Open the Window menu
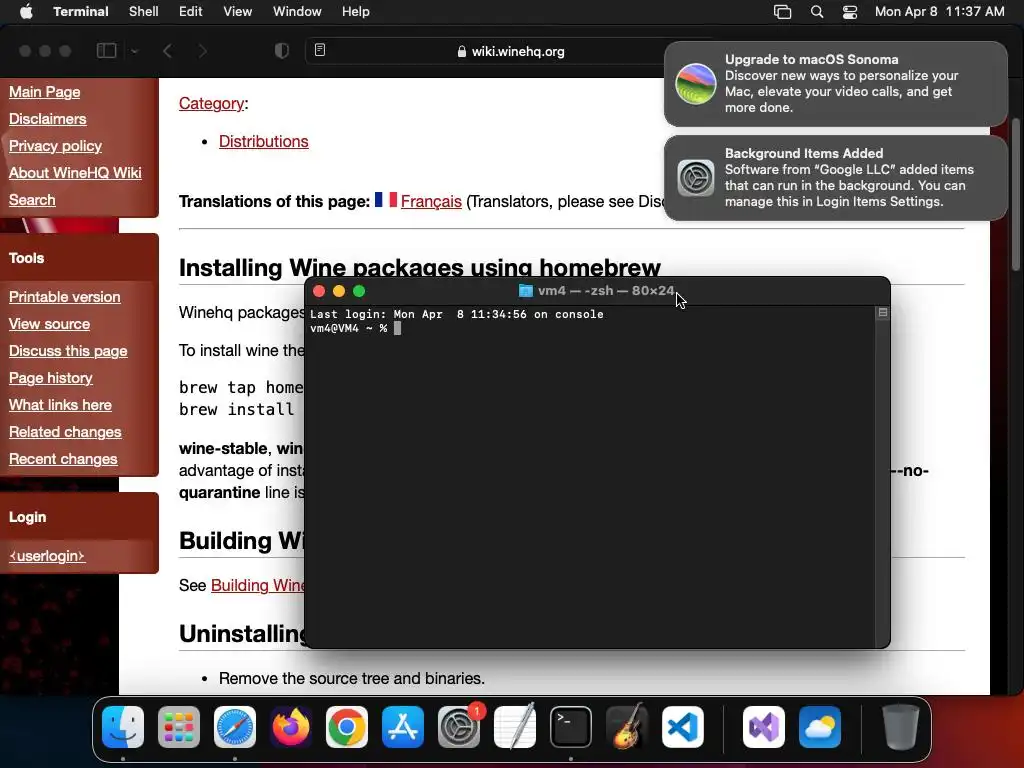The image size is (1024, 768). (296, 12)
